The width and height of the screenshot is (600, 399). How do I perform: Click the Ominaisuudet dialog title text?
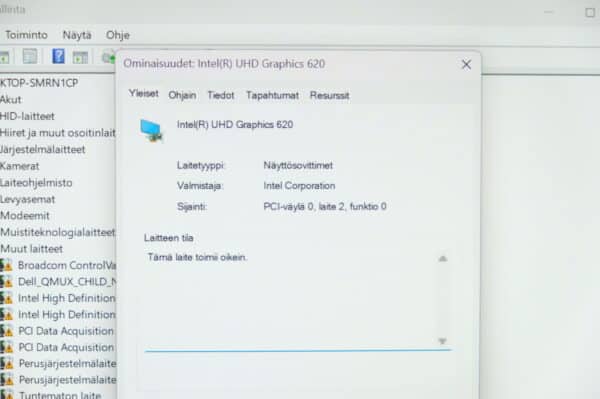coord(224,64)
